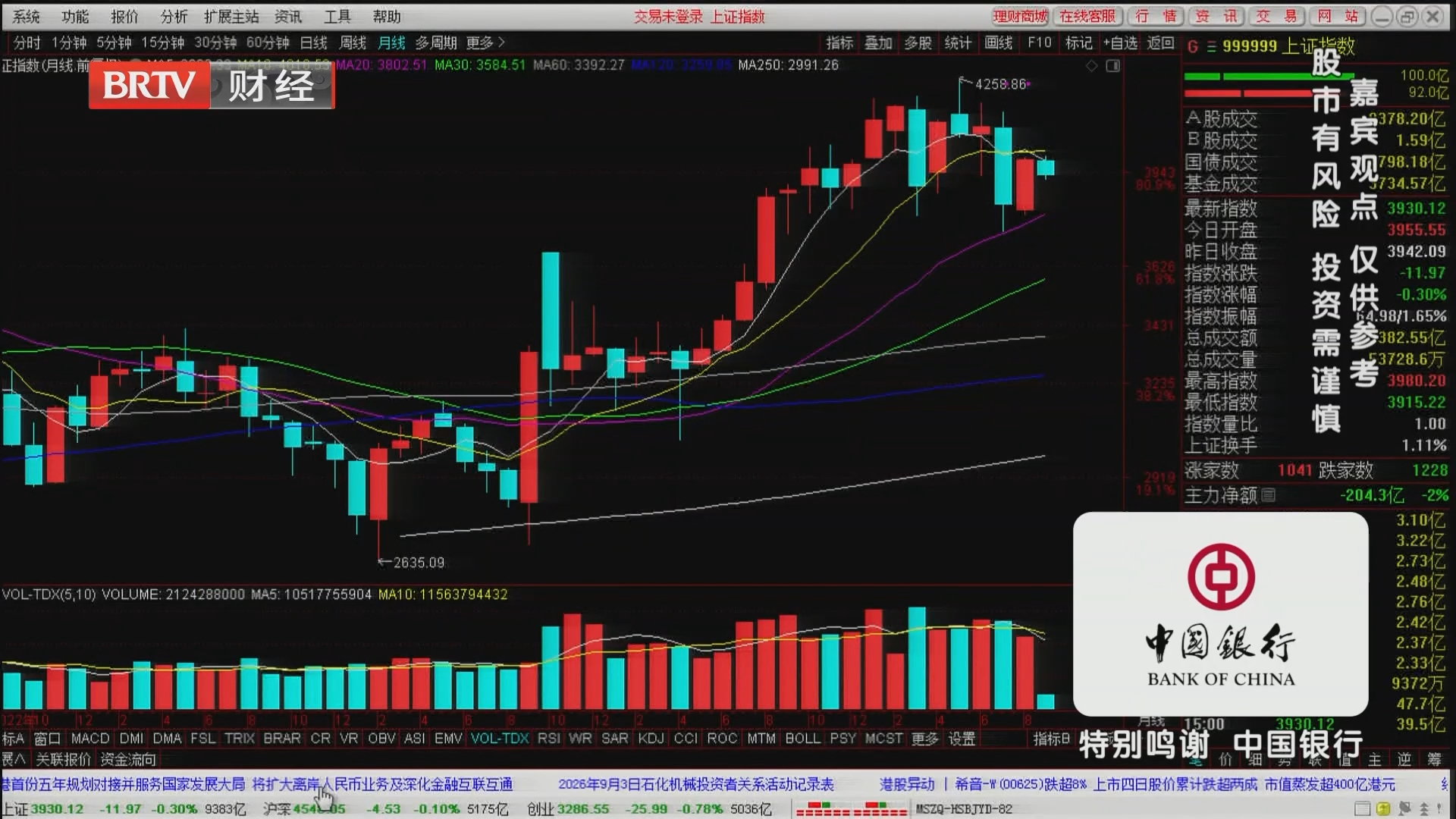Expand the 更多 periods dropdown
Image resolution: width=1456 pixels, height=819 pixels.
click(485, 43)
